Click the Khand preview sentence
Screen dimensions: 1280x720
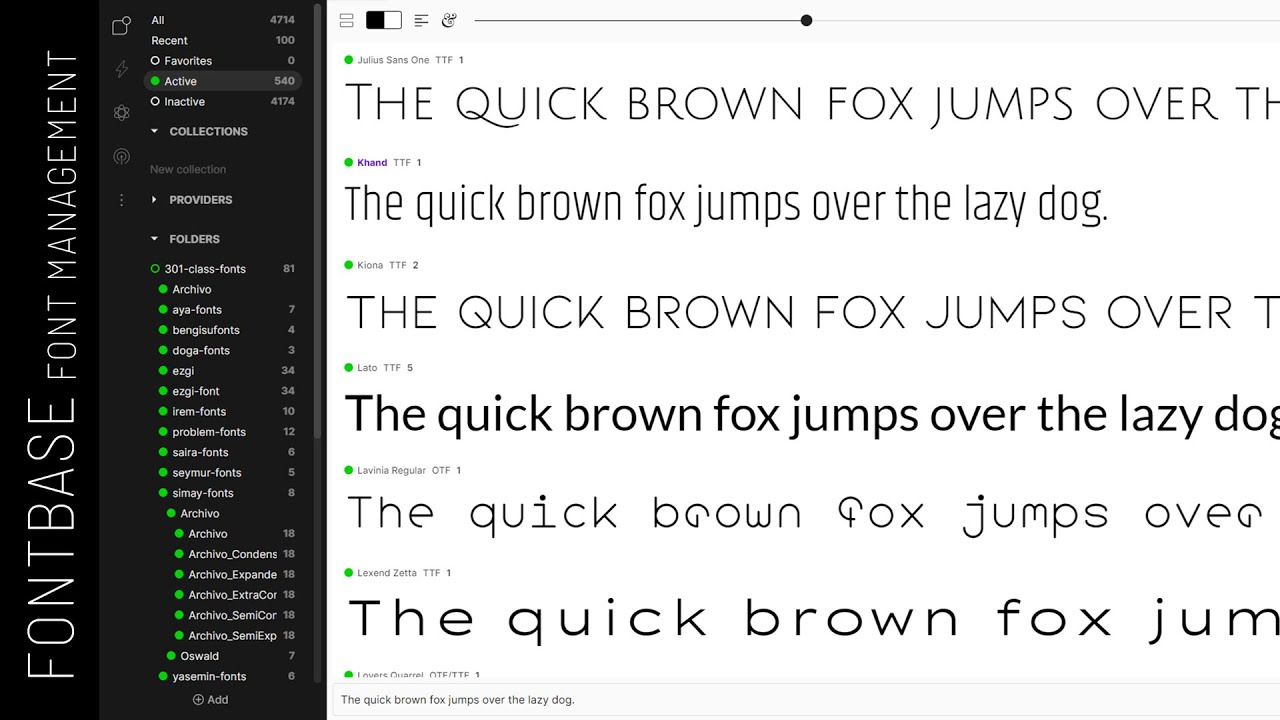(x=727, y=206)
